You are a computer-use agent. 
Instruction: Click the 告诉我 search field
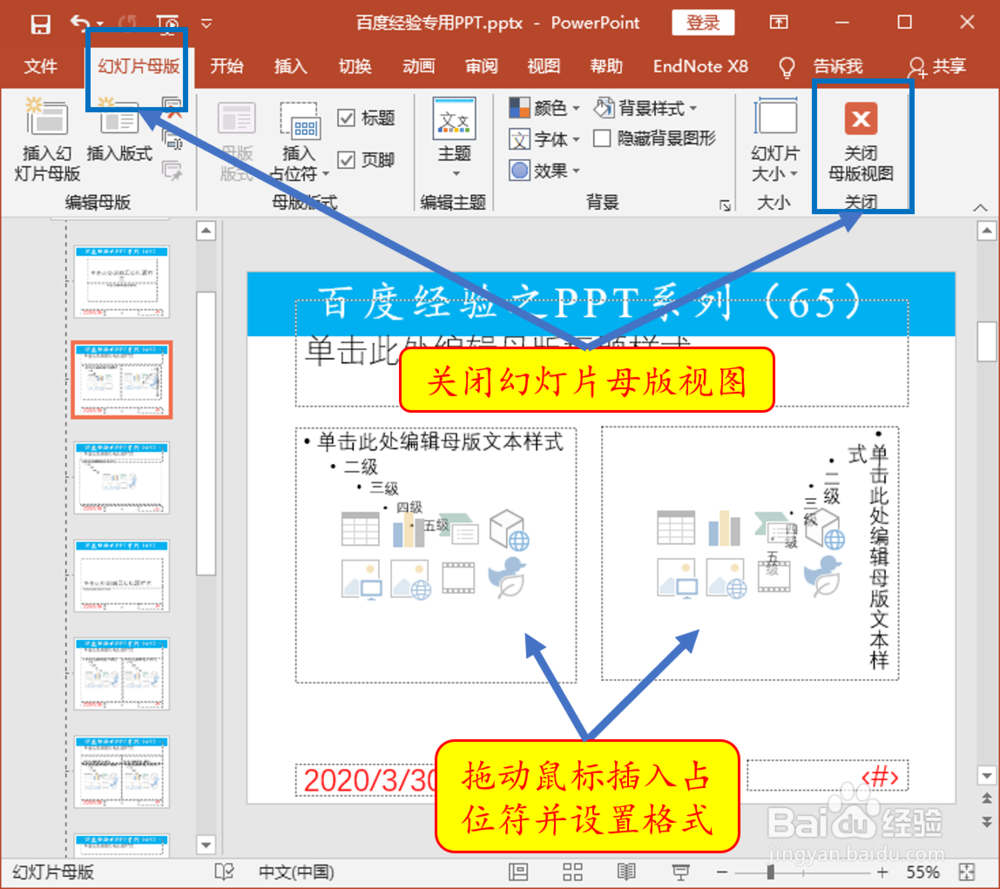tap(838, 66)
